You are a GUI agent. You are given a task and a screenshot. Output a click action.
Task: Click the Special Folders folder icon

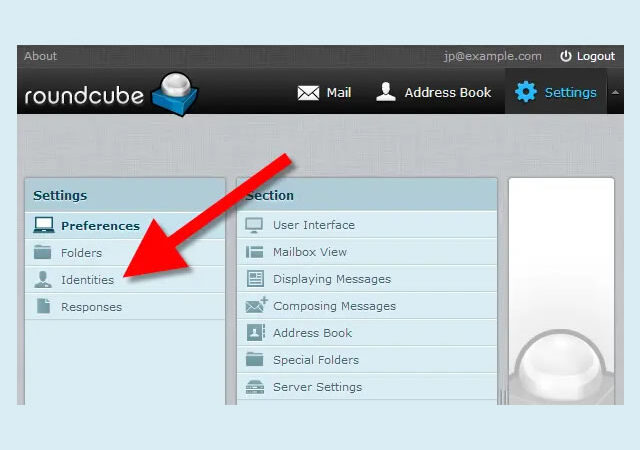point(255,359)
